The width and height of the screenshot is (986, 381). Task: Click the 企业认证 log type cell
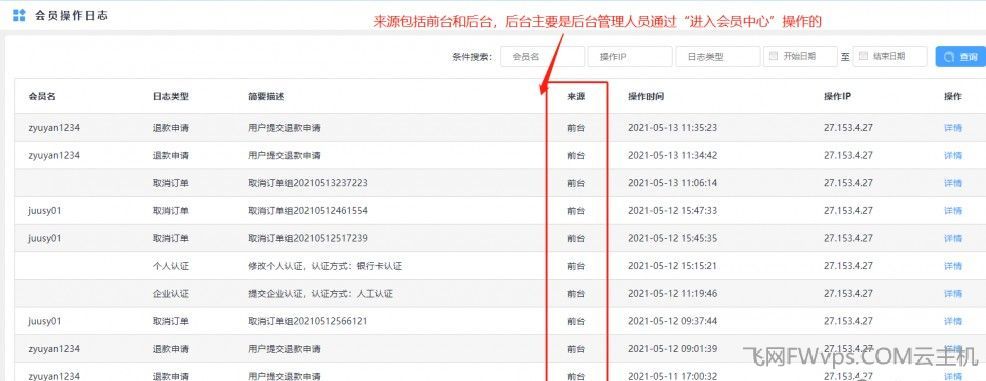point(170,294)
